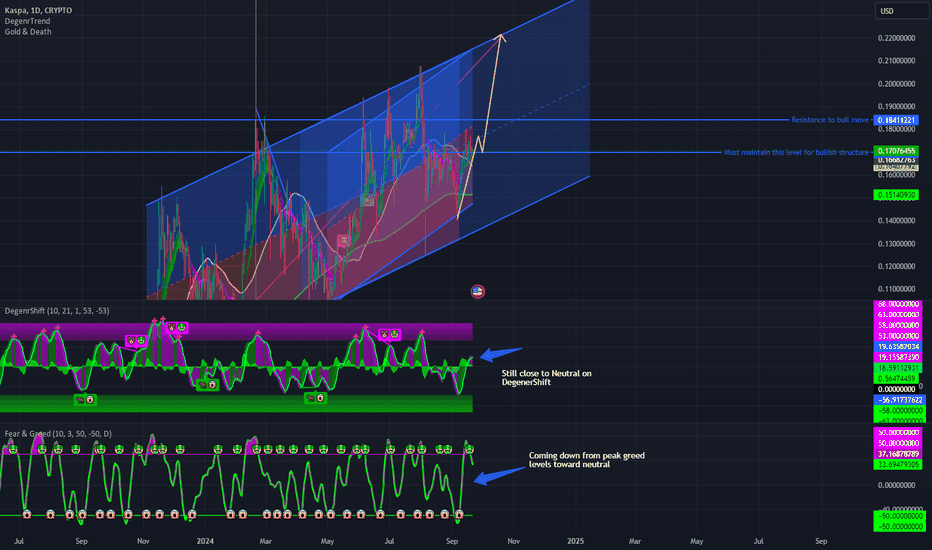The height and width of the screenshot is (550, 932).
Task: Click the blue 19.63582034 DegenrShift value label
Action: point(899,347)
